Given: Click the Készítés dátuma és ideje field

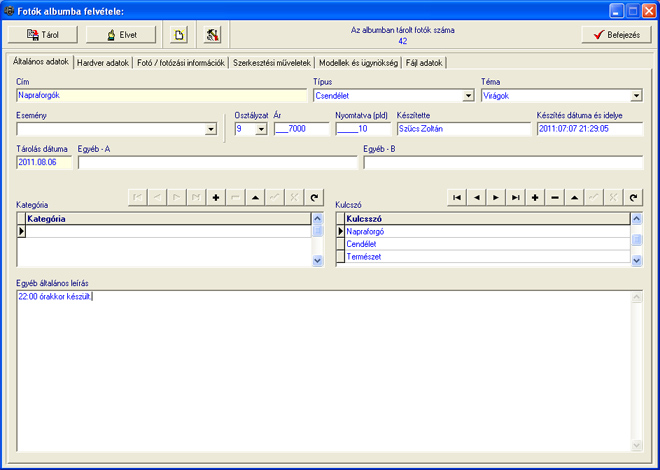Looking at the screenshot, I should [x=590, y=129].
